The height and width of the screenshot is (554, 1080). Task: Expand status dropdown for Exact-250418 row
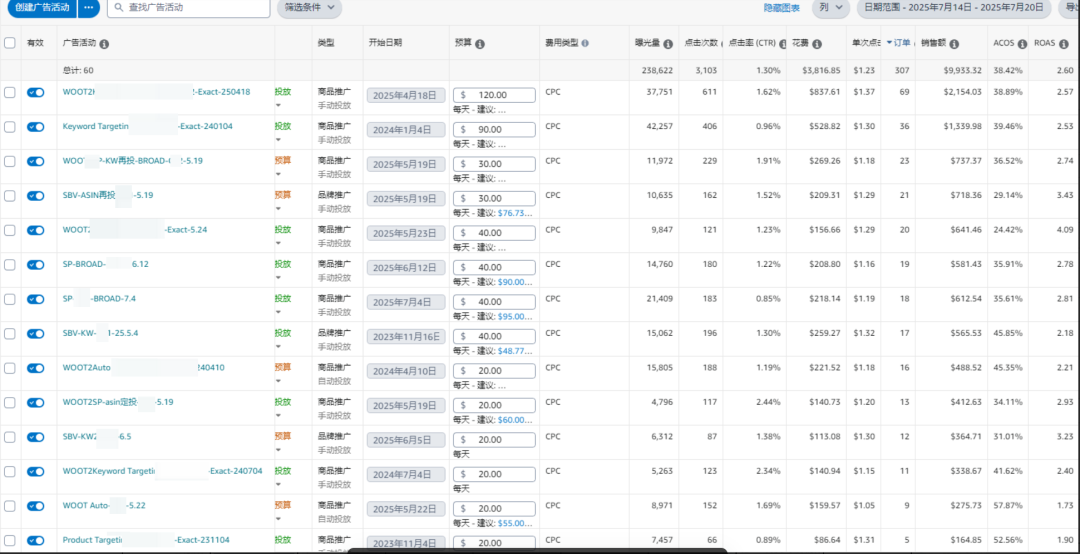(278, 105)
